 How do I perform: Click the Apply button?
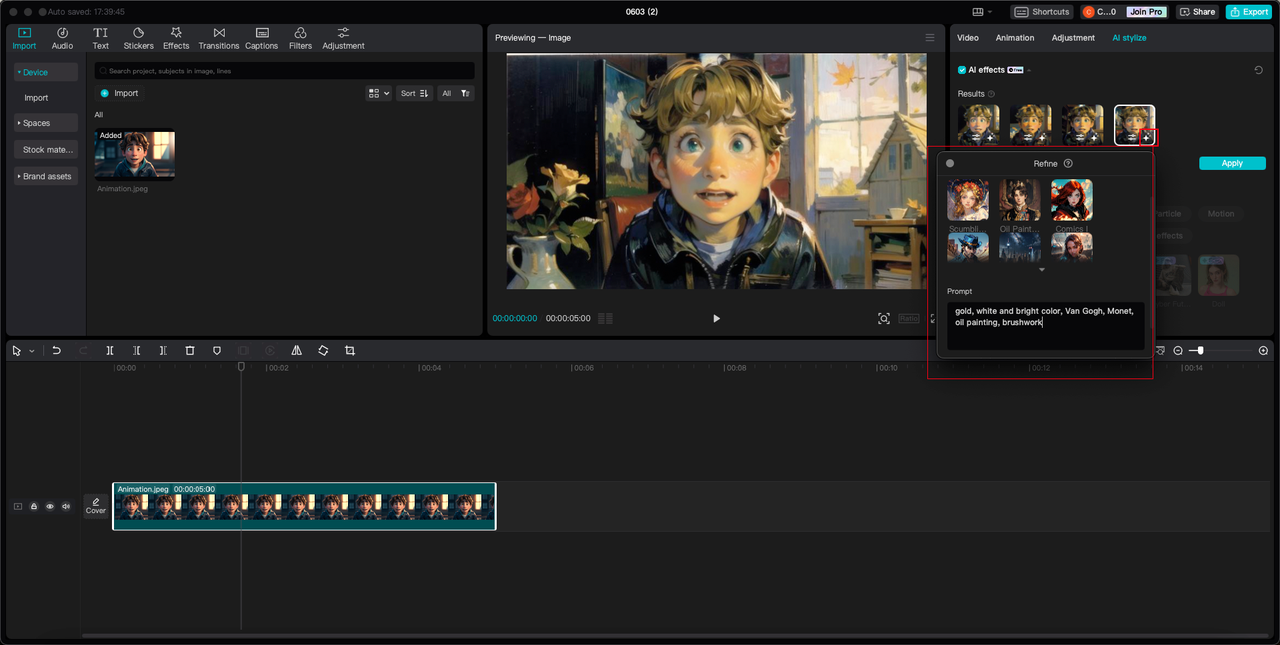point(1232,163)
